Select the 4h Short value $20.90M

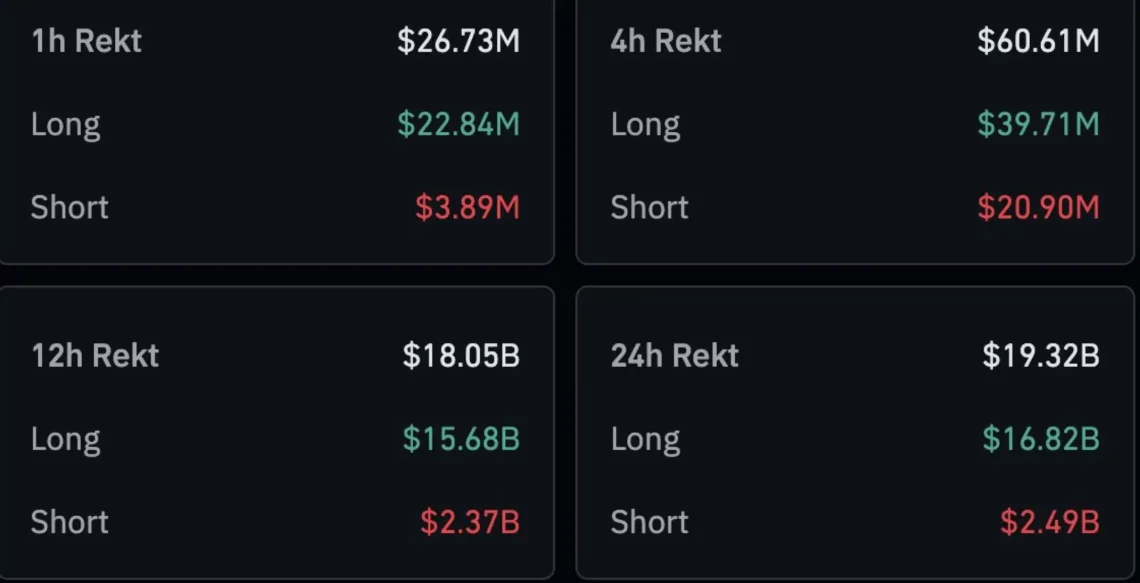point(1038,207)
